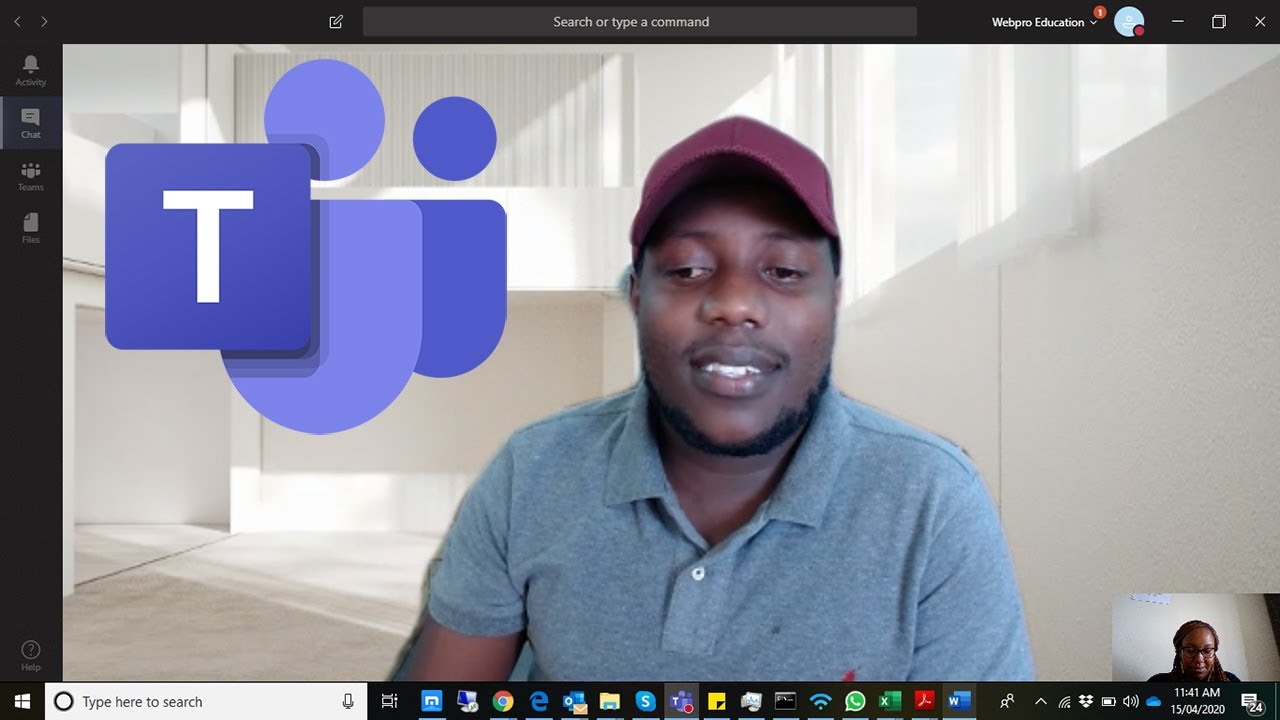
Task: Click the Microsoft Teams taskbar icon
Action: click(x=682, y=701)
